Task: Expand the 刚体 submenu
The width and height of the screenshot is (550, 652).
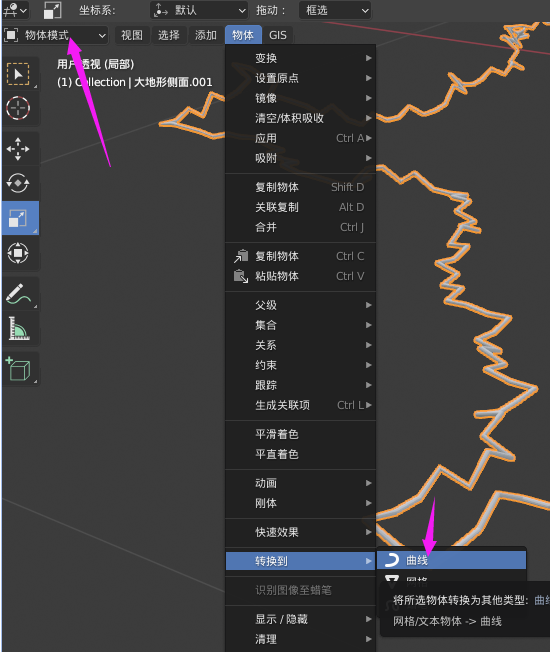Action: [301, 503]
